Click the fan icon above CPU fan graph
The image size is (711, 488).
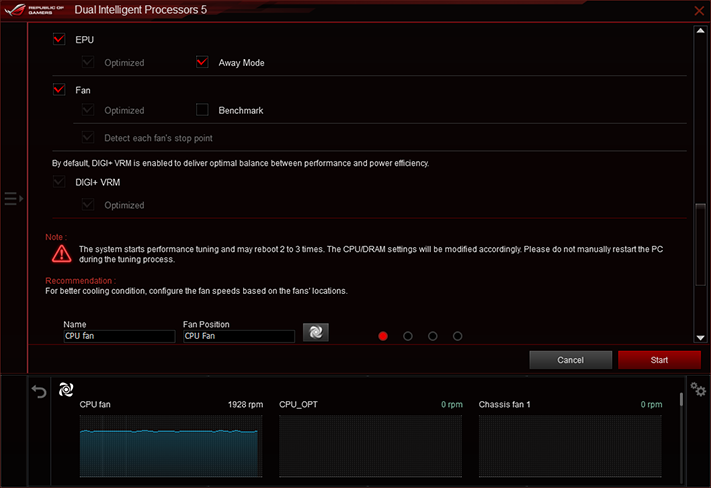(66, 390)
